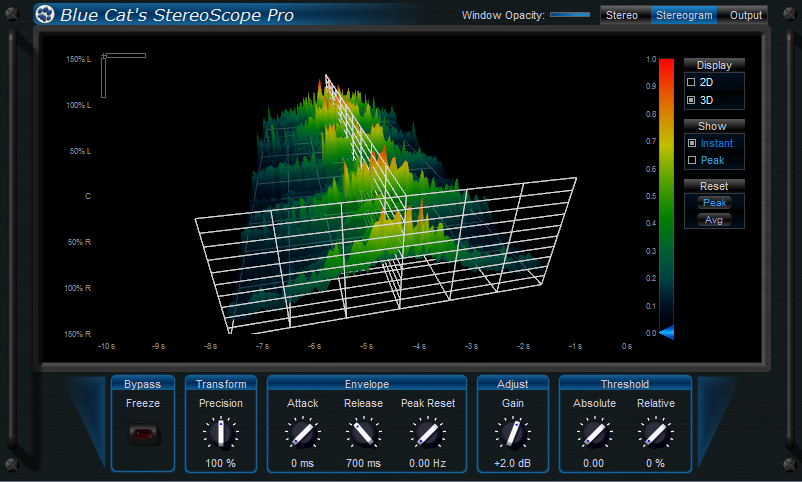This screenshot has height=482, width=802.
Task: Enable the Peak show checkbox
Action: coord(692,160)
